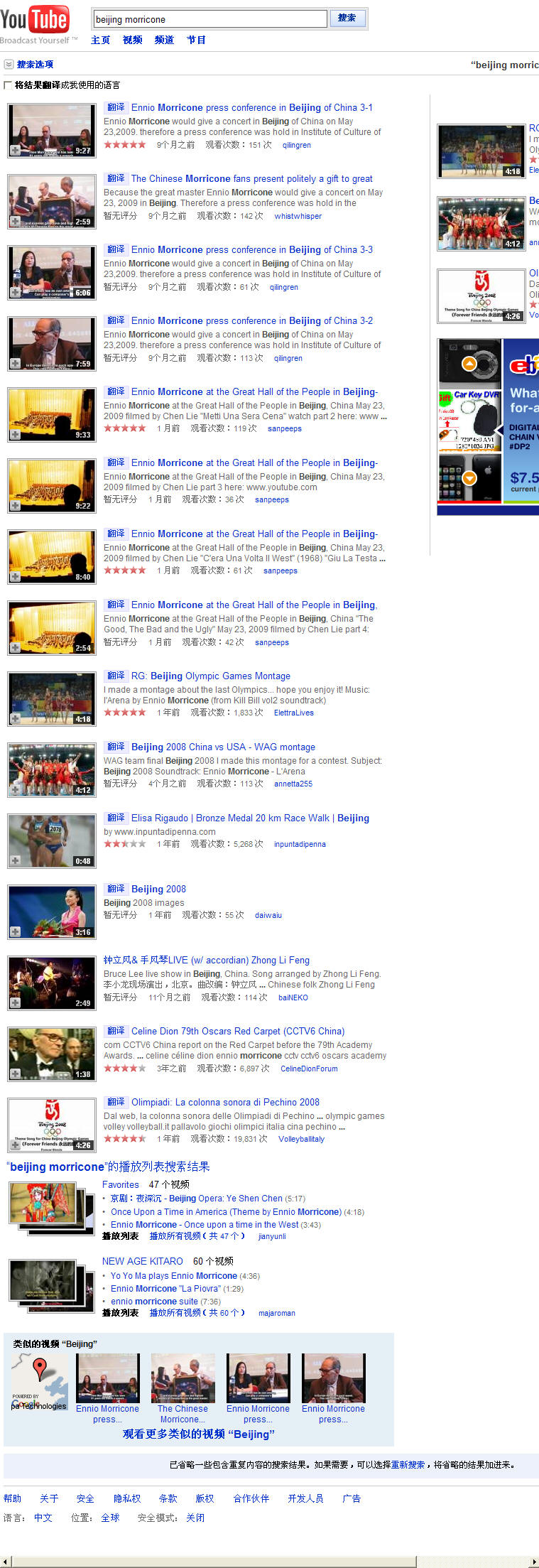Click the 广告 (Advertising) footer link
539x1568 pixels.
[352, 1498]
